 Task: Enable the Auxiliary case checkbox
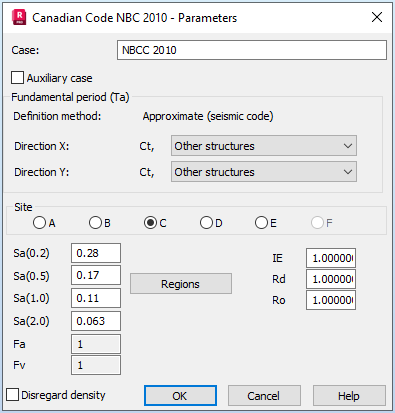pos(17,78)
